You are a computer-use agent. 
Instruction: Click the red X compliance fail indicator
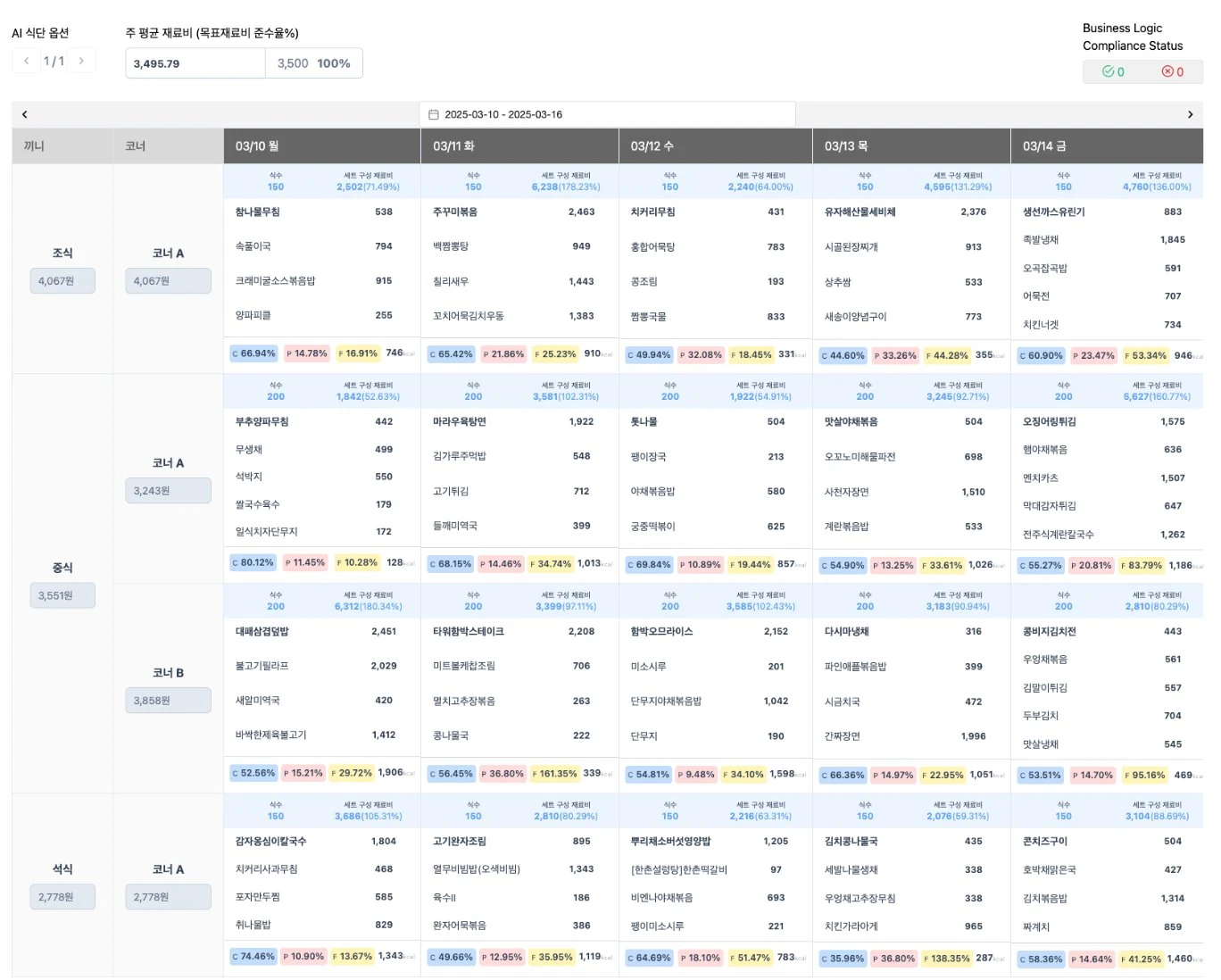click(x=1173, y=72)
